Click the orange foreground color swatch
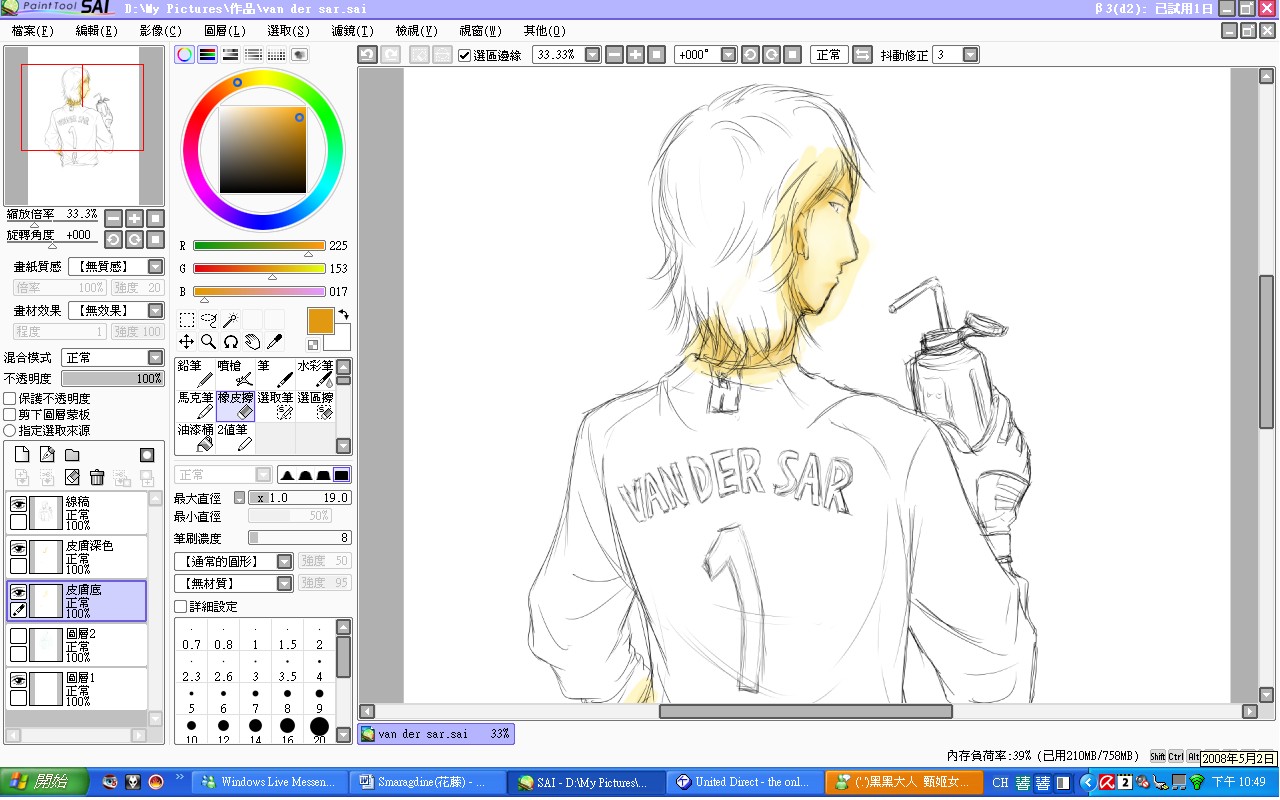The width and height of the screenshot is (1280, 800). 320,320
